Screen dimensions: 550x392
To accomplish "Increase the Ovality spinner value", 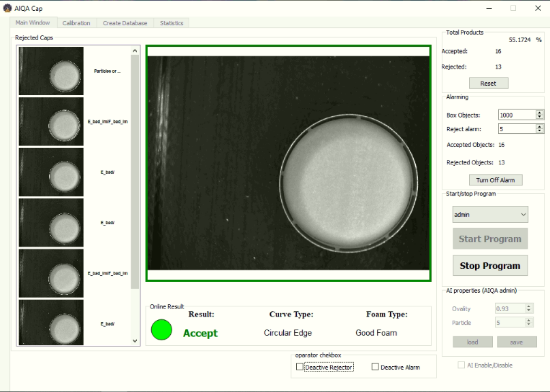I will pyautogui.click(x=529, y=306).
